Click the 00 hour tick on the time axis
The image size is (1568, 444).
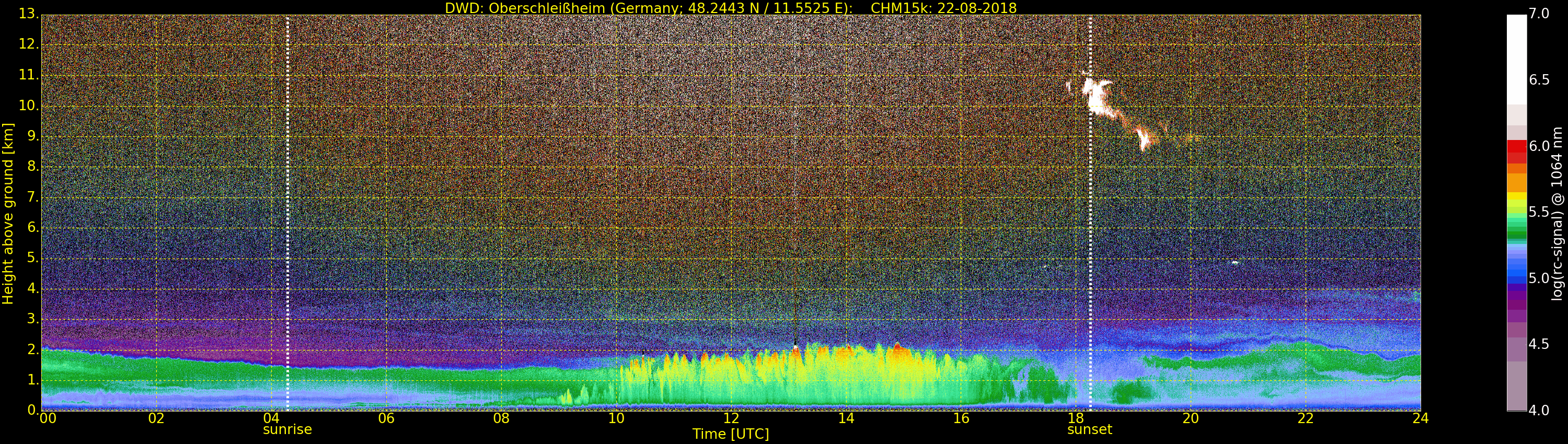(x=48, y=418)
